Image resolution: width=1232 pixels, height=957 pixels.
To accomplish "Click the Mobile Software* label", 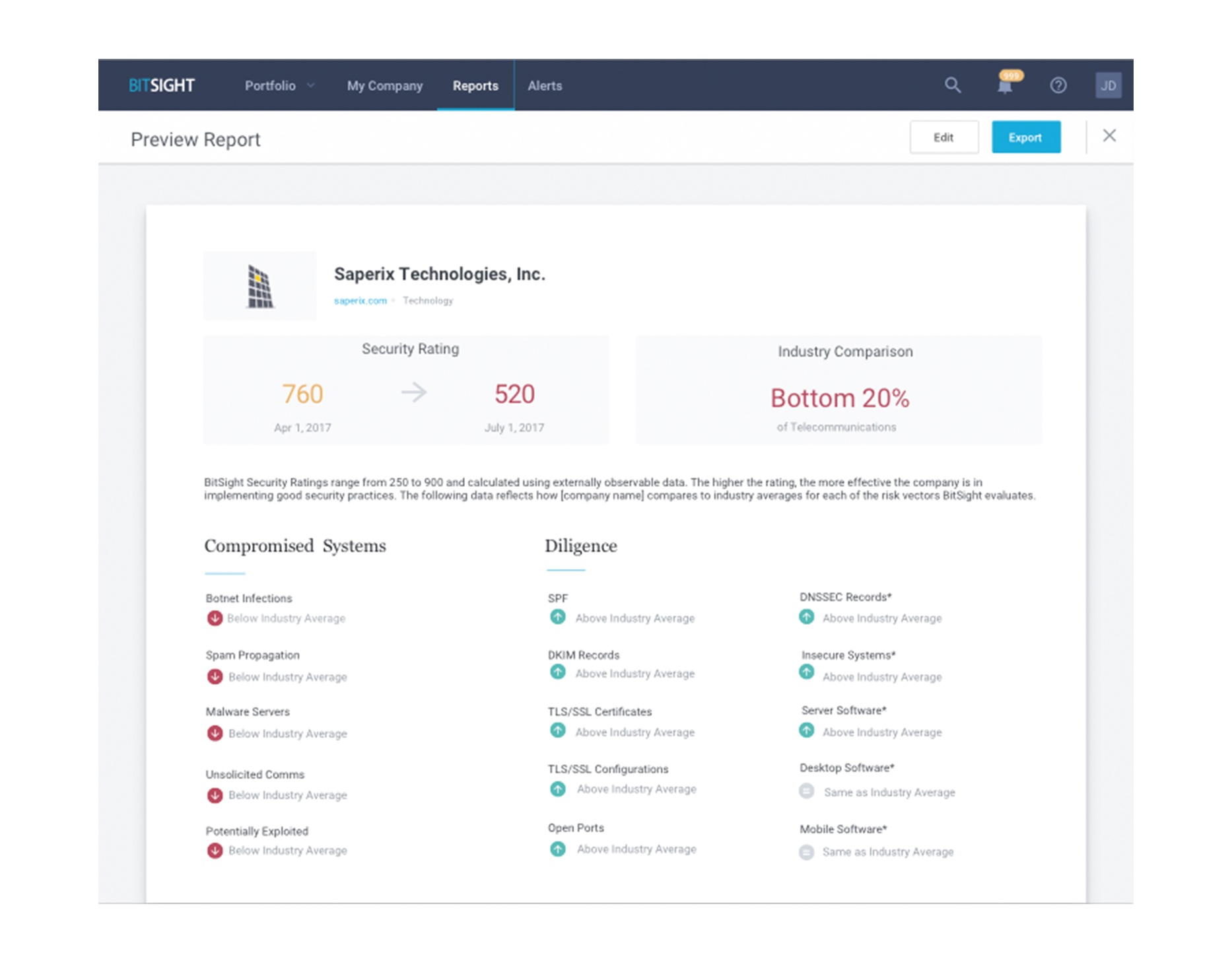I will pyautogui.click(x=843, y=830).
